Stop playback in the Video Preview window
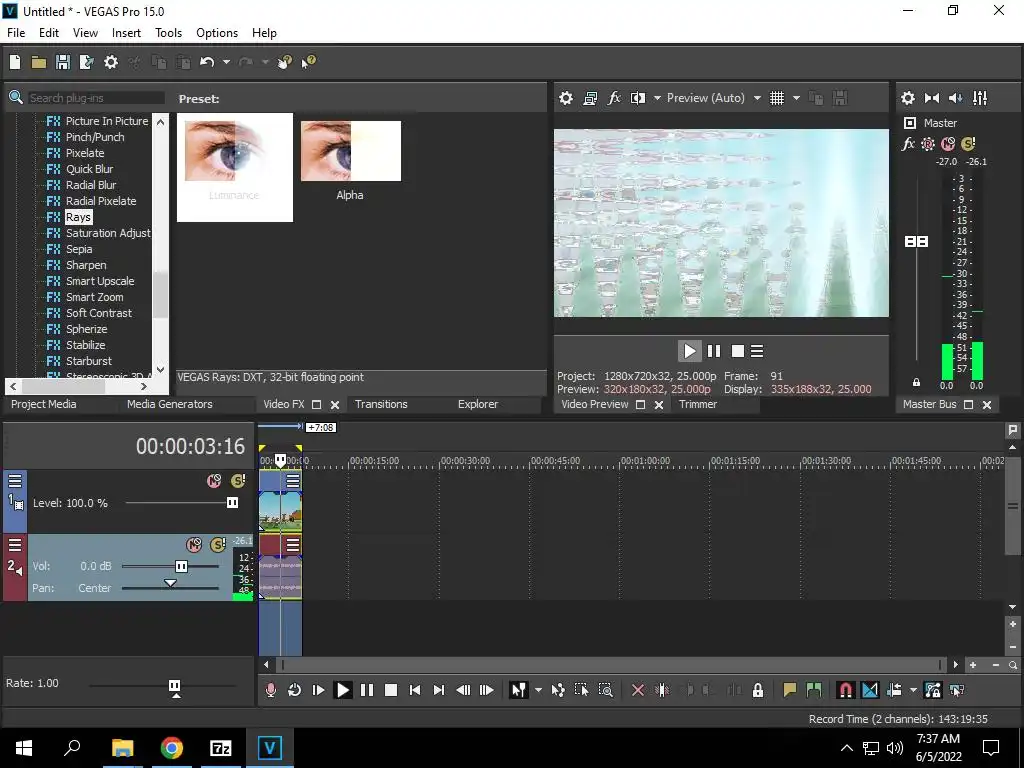 point(738,351)
